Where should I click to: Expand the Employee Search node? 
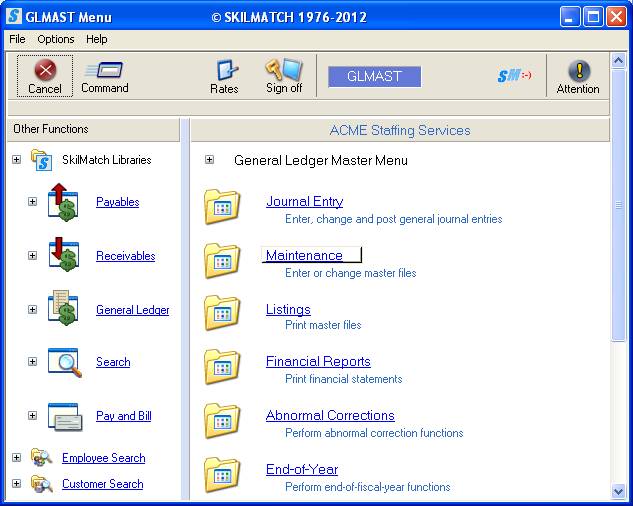17,457
